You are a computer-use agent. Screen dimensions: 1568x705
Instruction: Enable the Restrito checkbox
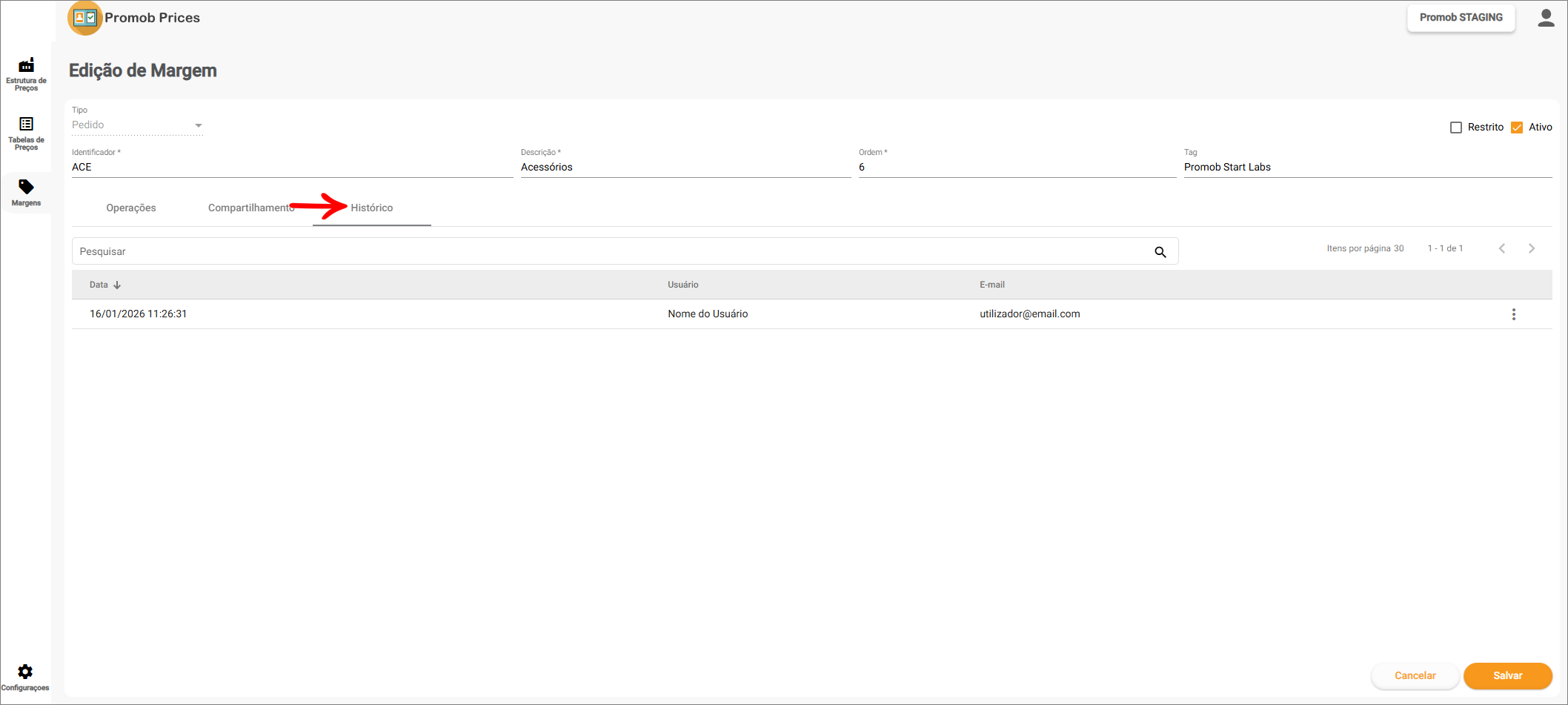[1456, 128]
